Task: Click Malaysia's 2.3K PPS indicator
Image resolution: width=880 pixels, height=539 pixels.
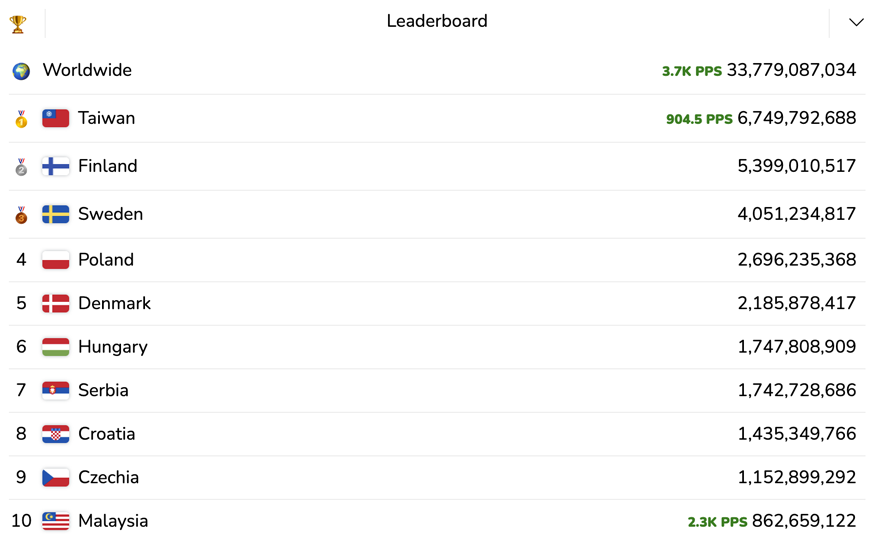Action: point(717,522)
